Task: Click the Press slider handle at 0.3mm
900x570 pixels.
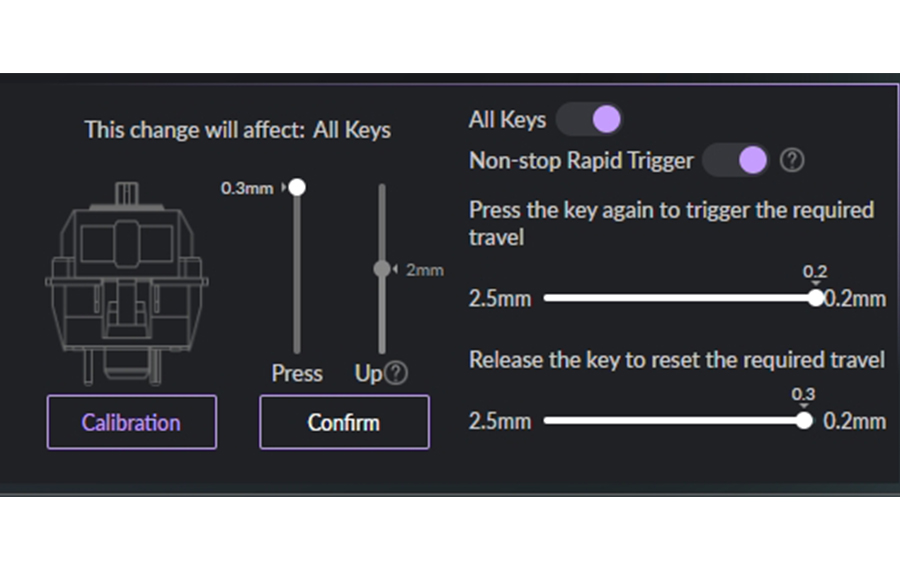Action: 297,187
